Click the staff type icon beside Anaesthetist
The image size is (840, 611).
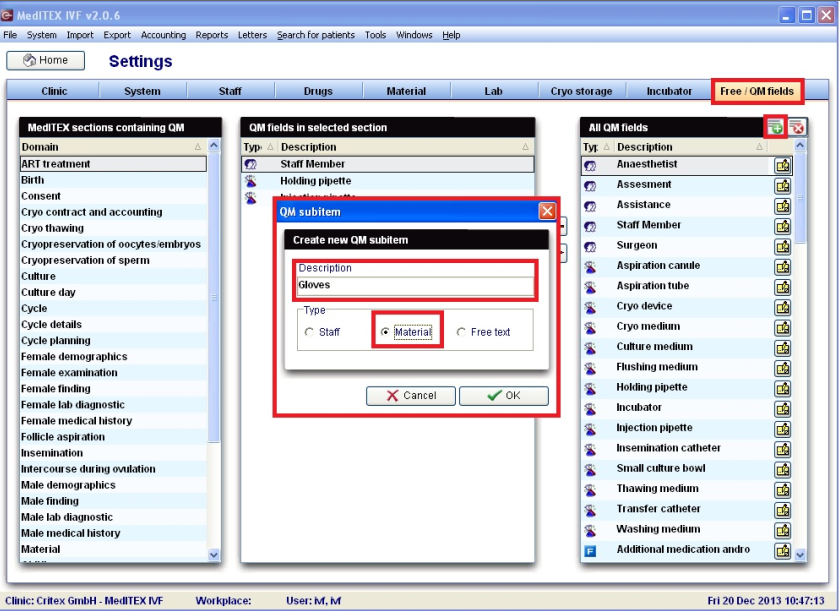(590, 165)
